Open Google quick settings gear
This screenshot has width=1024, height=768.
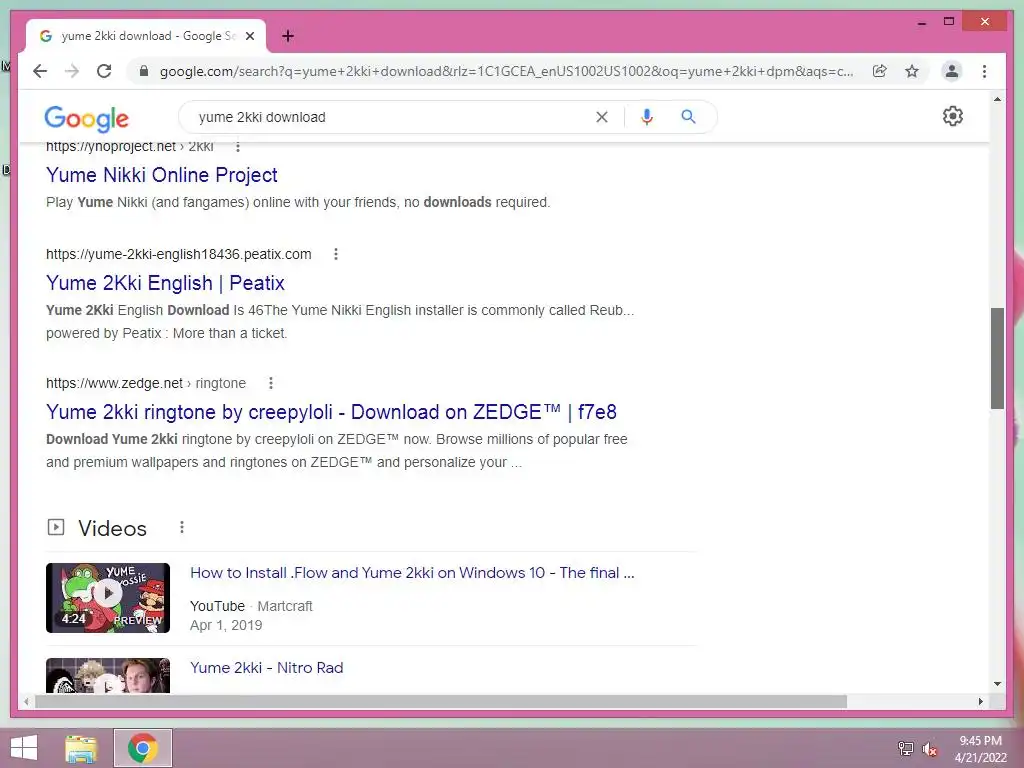point(953,116)
